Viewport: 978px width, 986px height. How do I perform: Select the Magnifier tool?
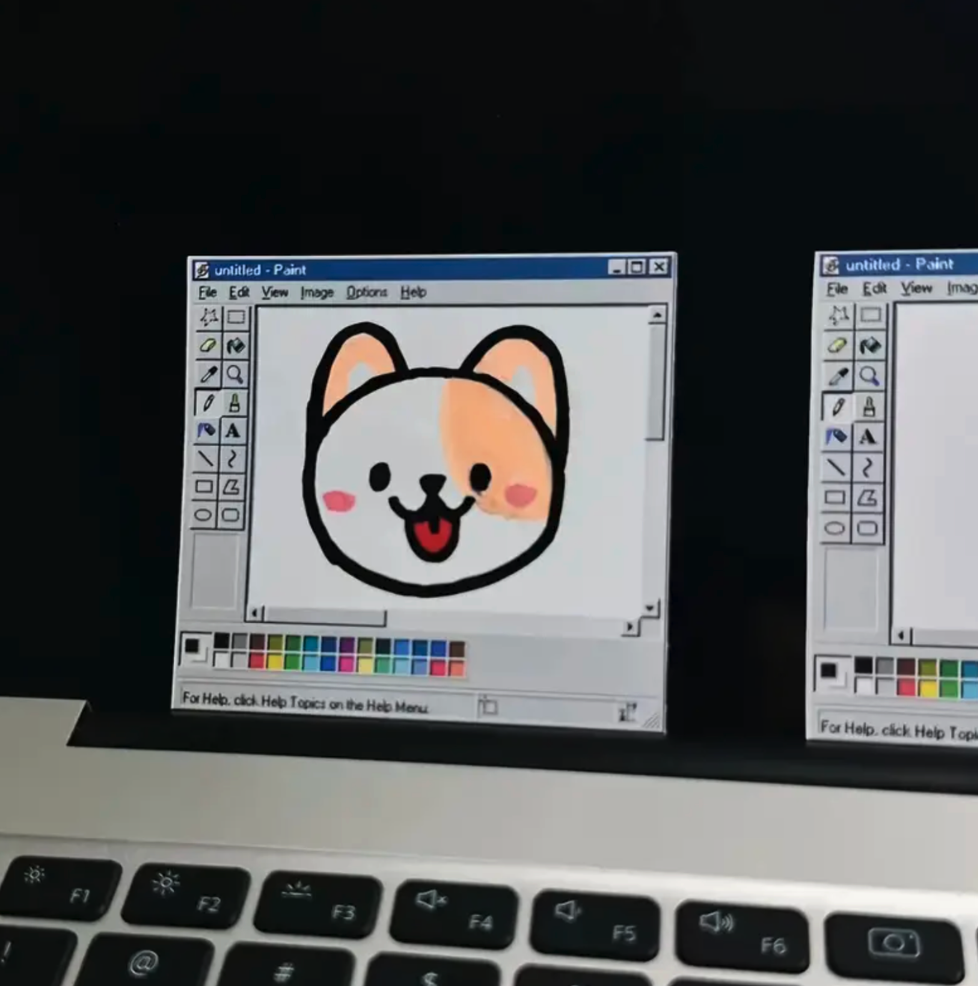pyautogui.click(x=233, y=374)
